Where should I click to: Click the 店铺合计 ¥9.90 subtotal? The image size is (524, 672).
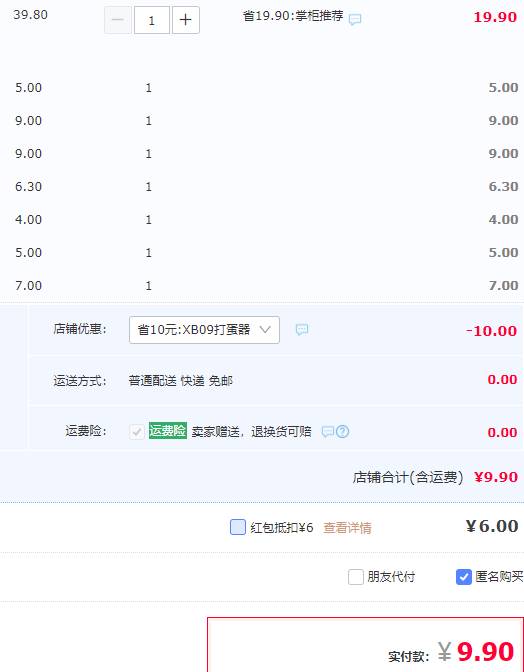[x=435, y=477]
